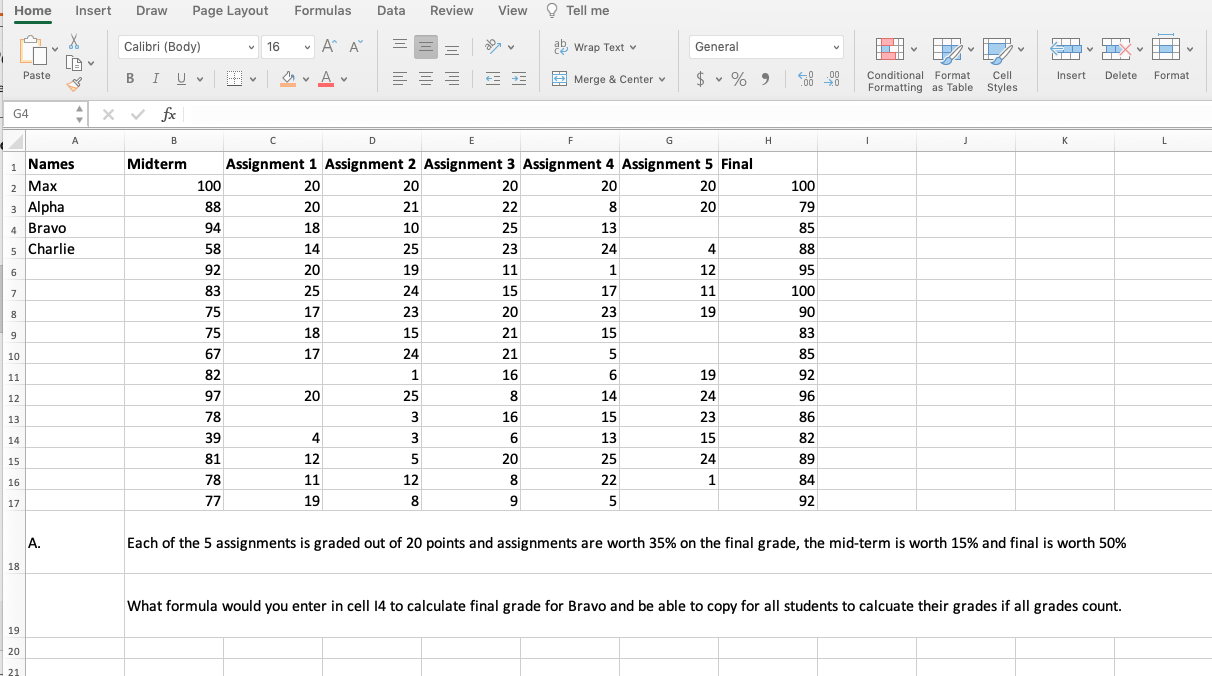Click the Comma style icon
The height and width of the screenshot is (676, 1212).
click(765, 79)
